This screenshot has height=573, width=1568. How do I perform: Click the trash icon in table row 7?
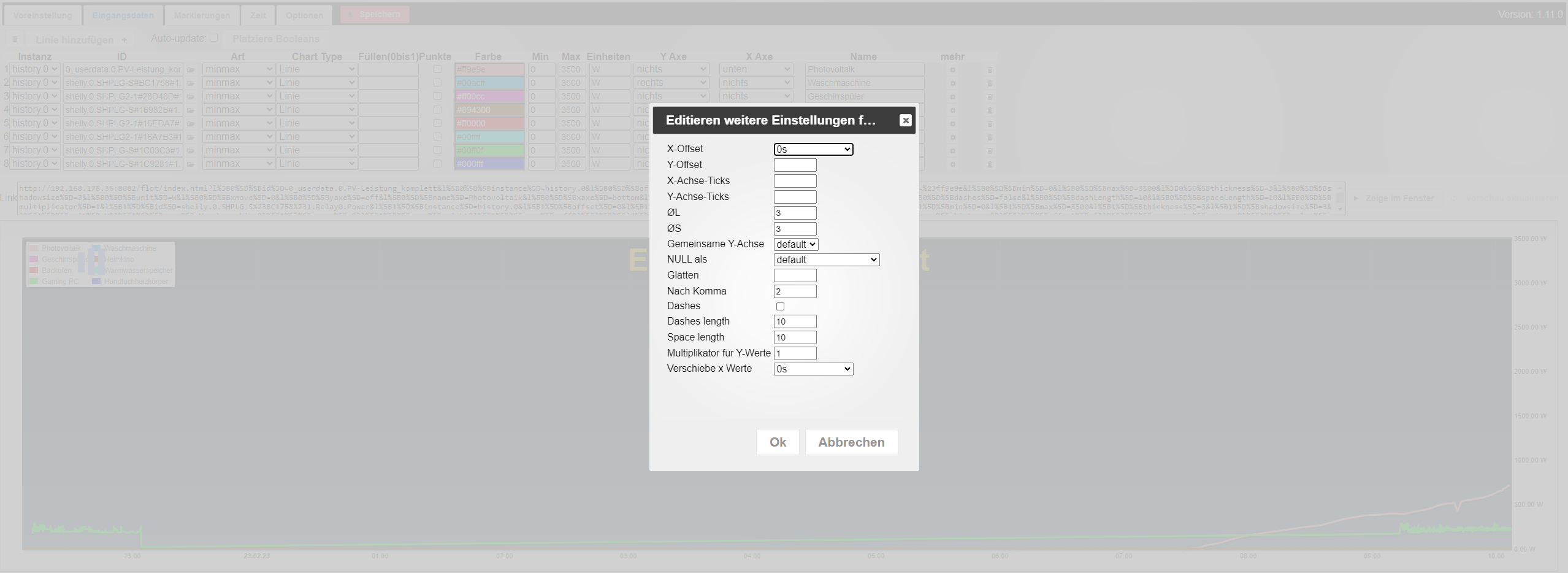click(989, 151)
